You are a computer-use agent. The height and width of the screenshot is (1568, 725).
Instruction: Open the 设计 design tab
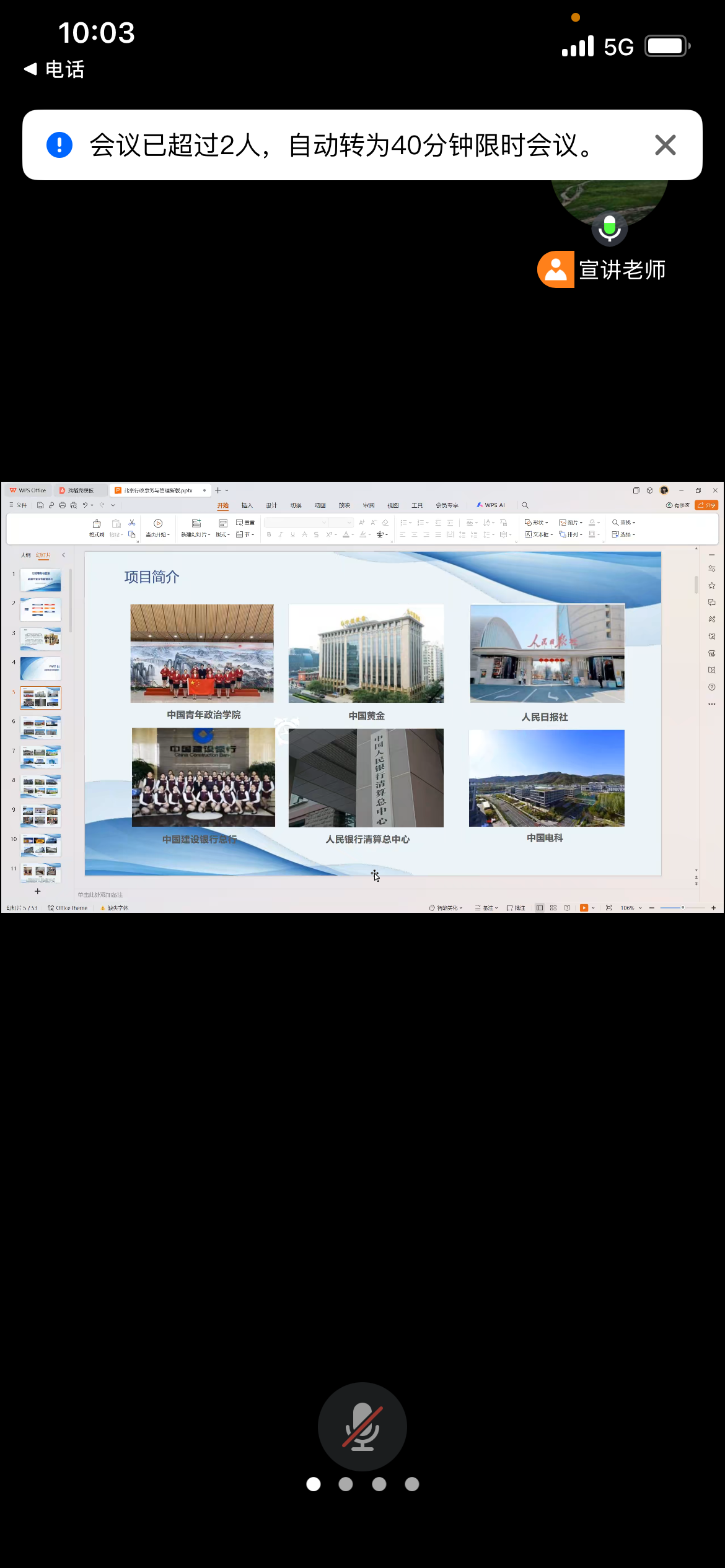(x=271, y=505)
